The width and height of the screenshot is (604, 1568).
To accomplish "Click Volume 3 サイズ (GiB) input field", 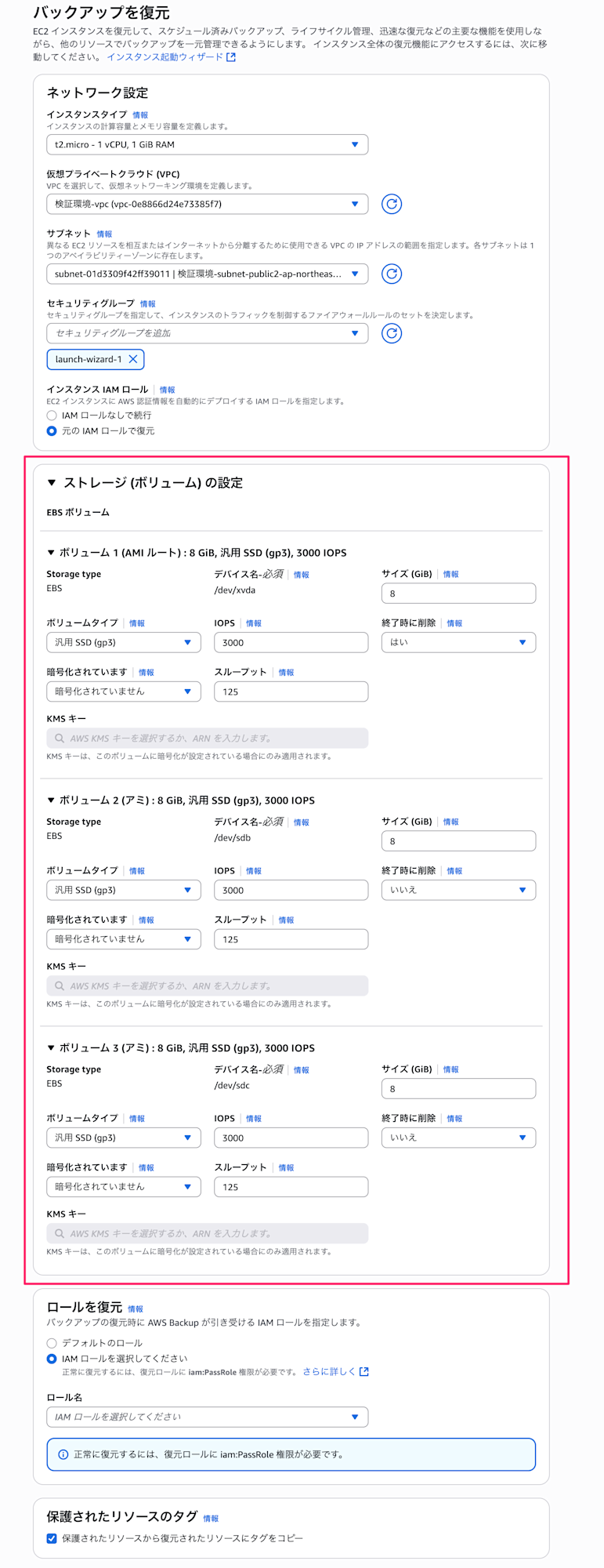I will [458, 1089].
